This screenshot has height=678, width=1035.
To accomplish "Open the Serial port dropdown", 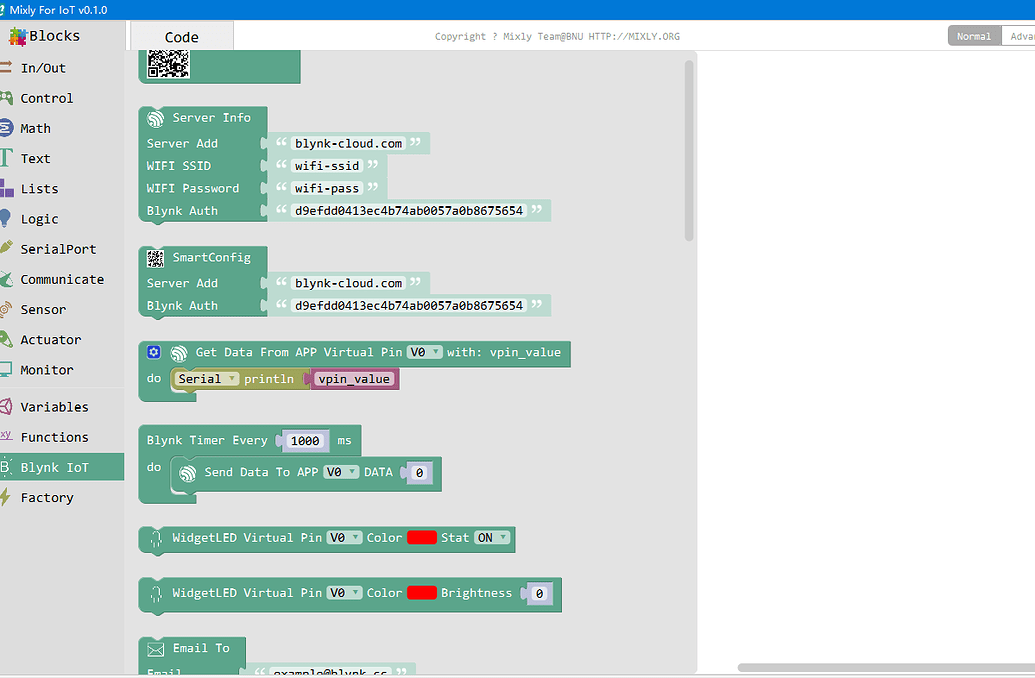I will coord(205,379).
